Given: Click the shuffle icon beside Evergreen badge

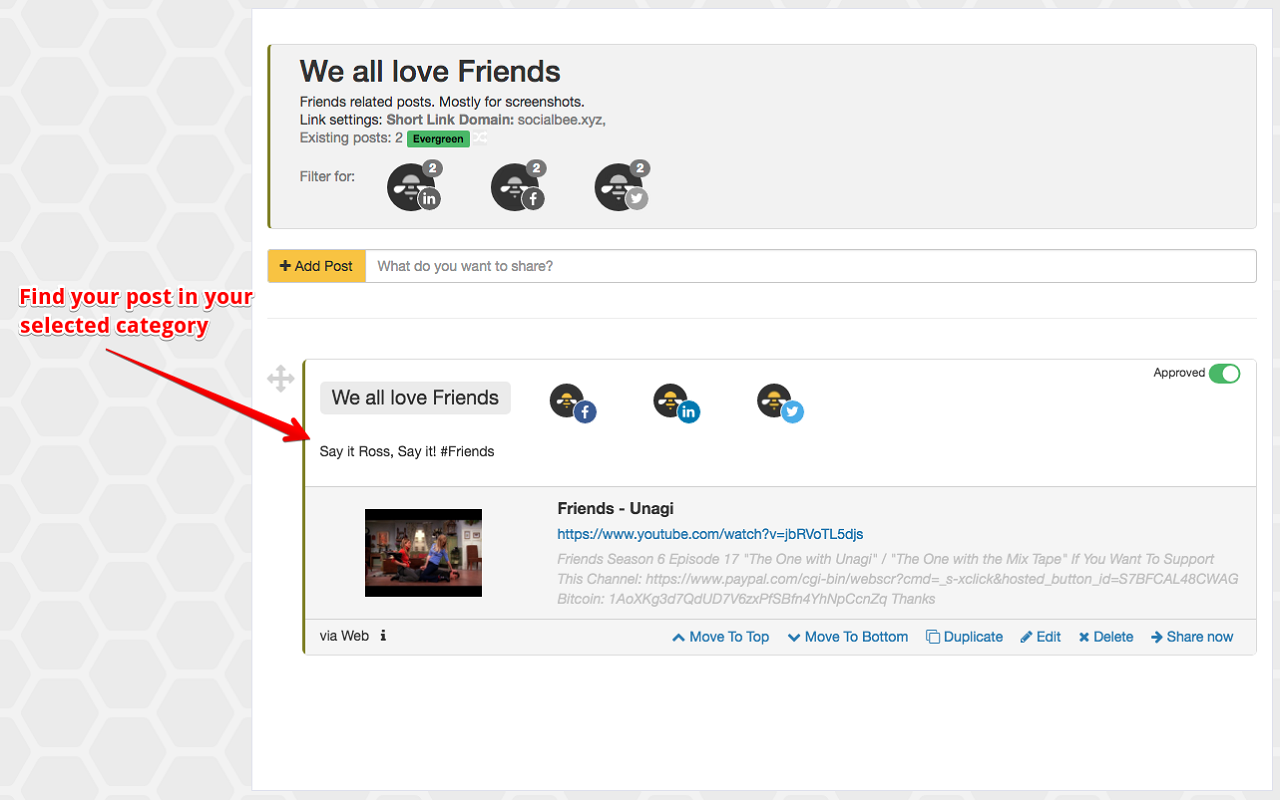Looking at the screenshot, I should click(481, 138).
